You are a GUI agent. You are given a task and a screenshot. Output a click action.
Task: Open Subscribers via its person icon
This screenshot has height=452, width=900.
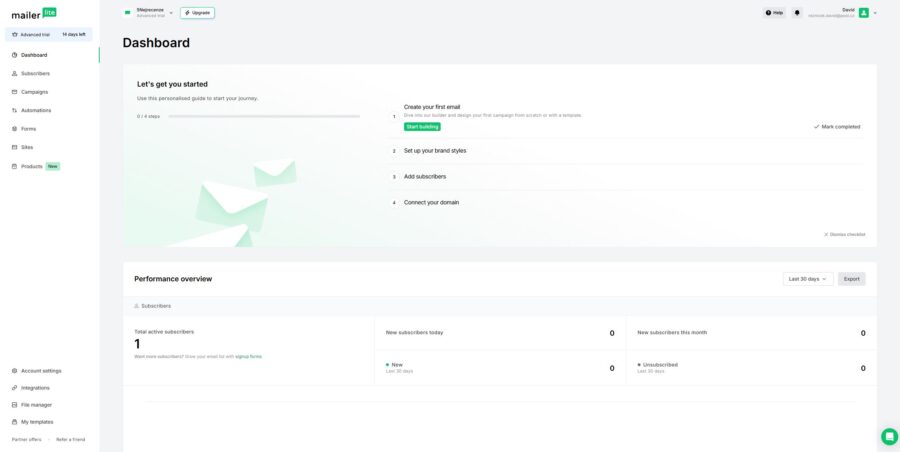tap(14, 74)
